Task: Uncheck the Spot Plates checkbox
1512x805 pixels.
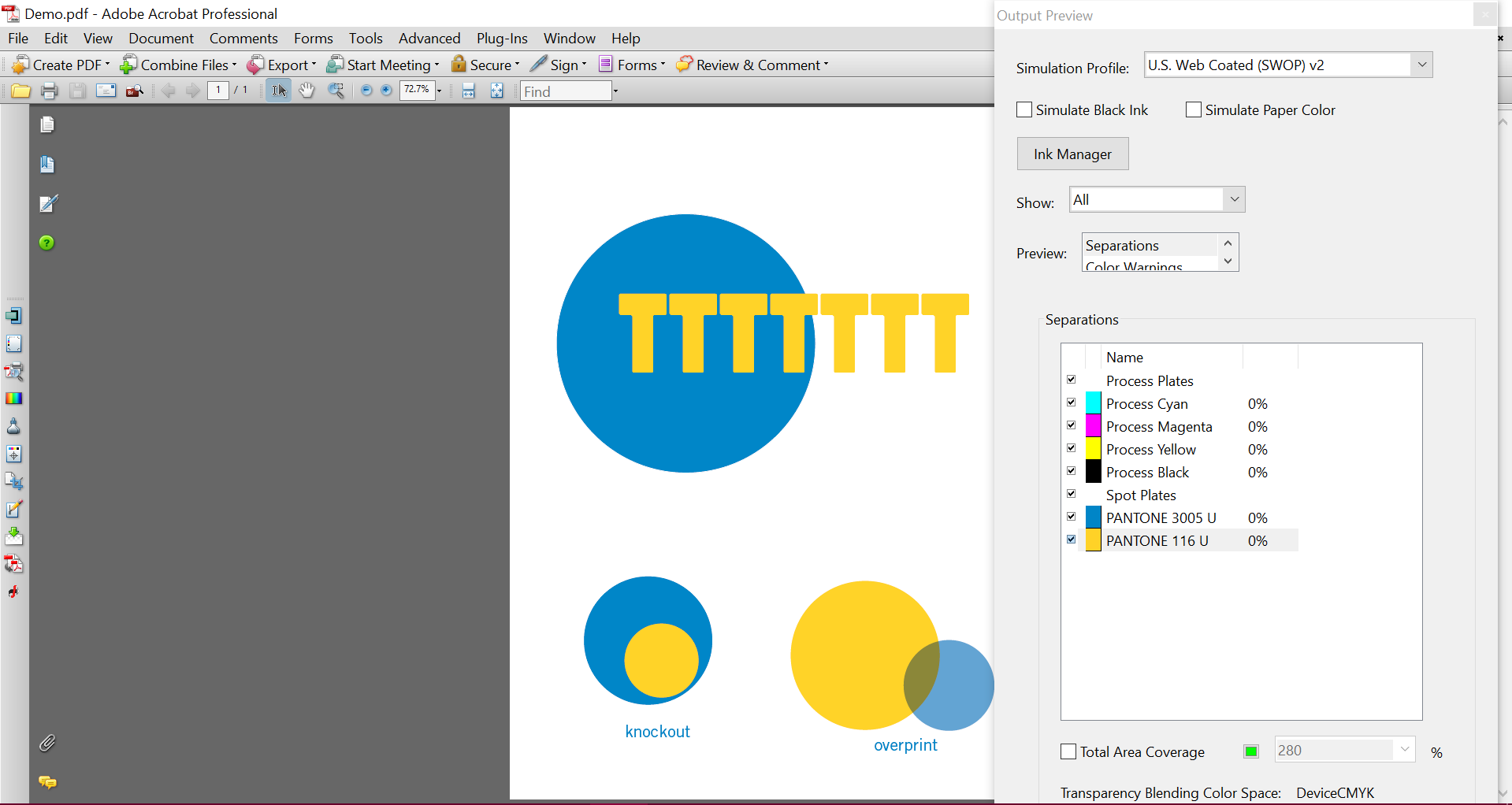Action: [1072, 494]
